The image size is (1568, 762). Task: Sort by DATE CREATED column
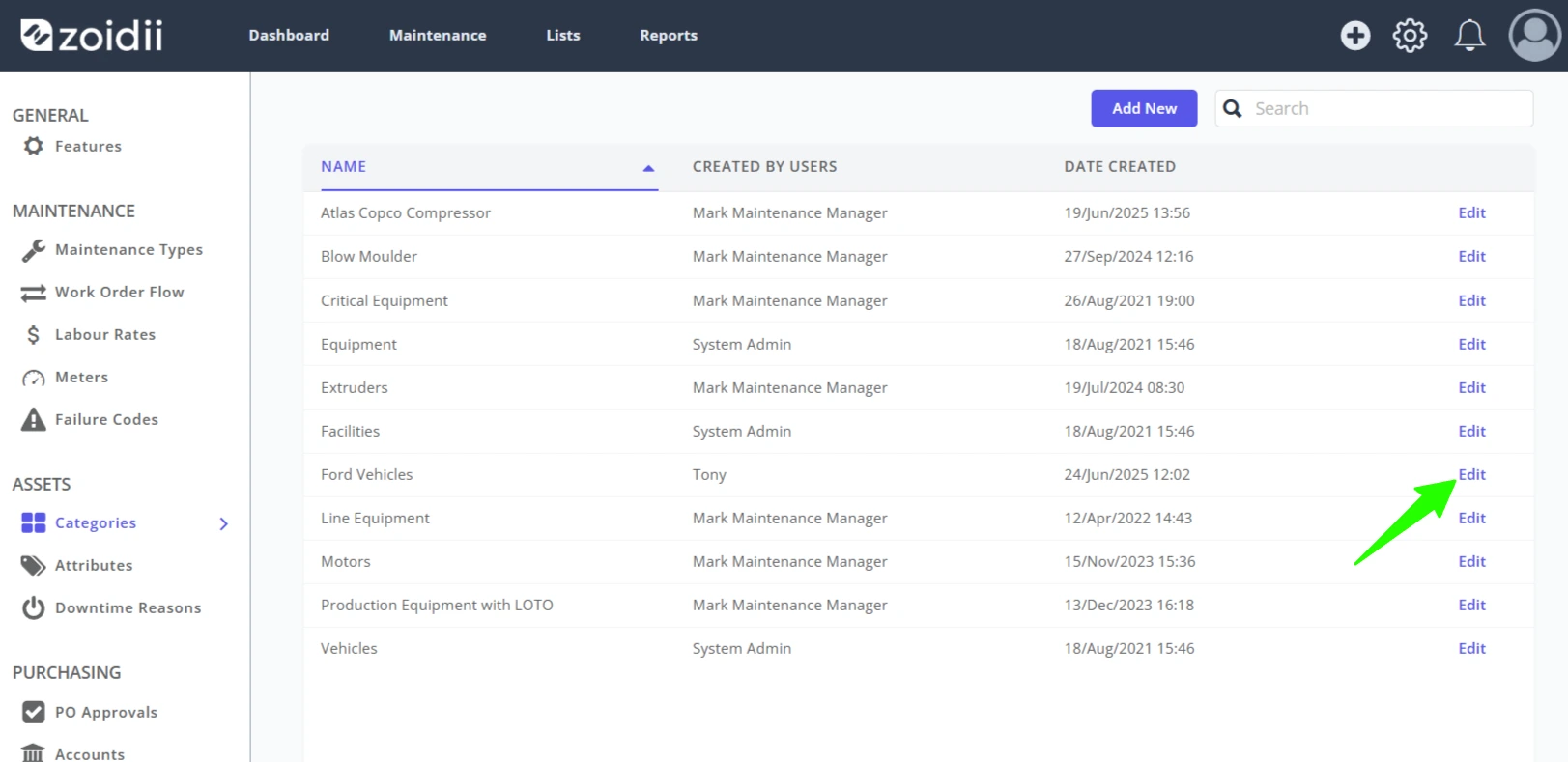point(1120,166)
